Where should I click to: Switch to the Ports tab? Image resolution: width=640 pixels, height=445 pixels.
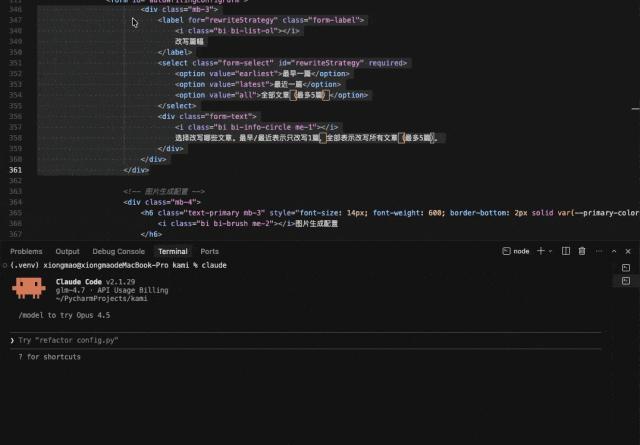209,251
